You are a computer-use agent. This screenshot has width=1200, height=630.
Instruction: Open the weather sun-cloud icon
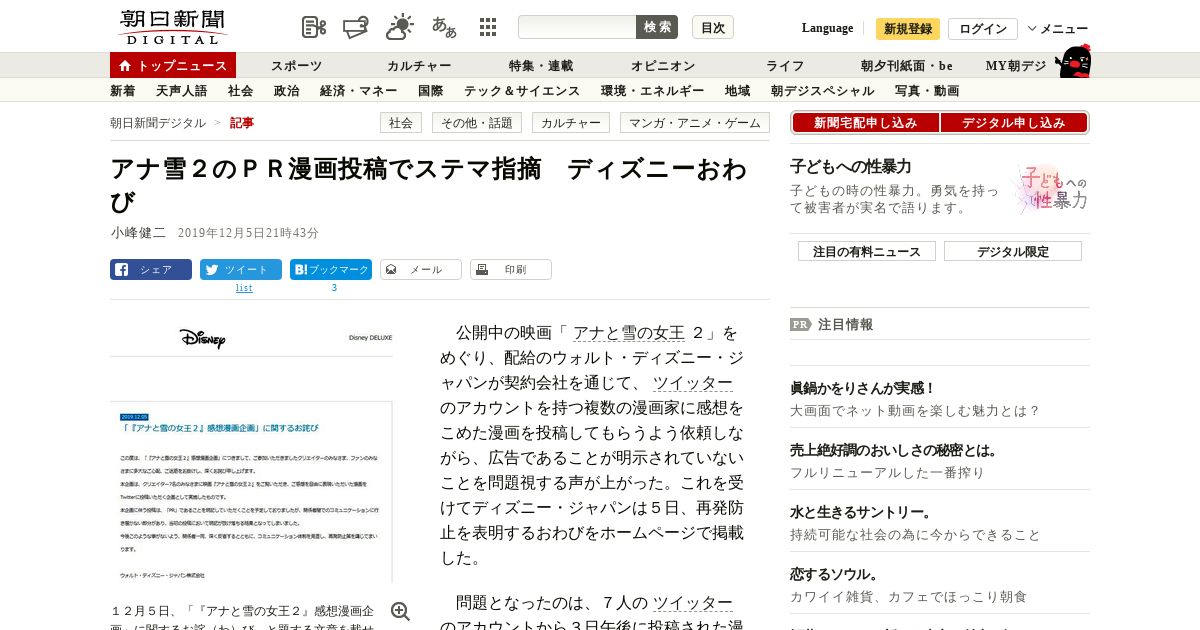(400, 27)
